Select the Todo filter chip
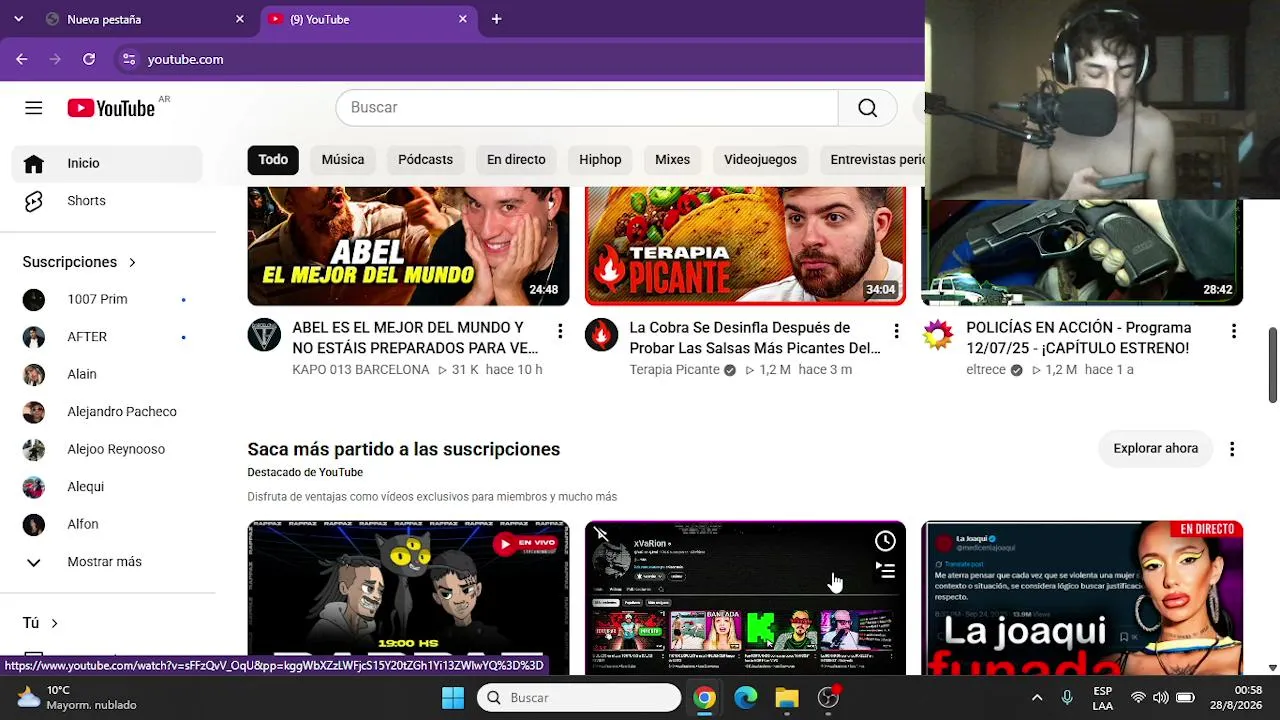The image size is (1280, 720). [273, 160]
